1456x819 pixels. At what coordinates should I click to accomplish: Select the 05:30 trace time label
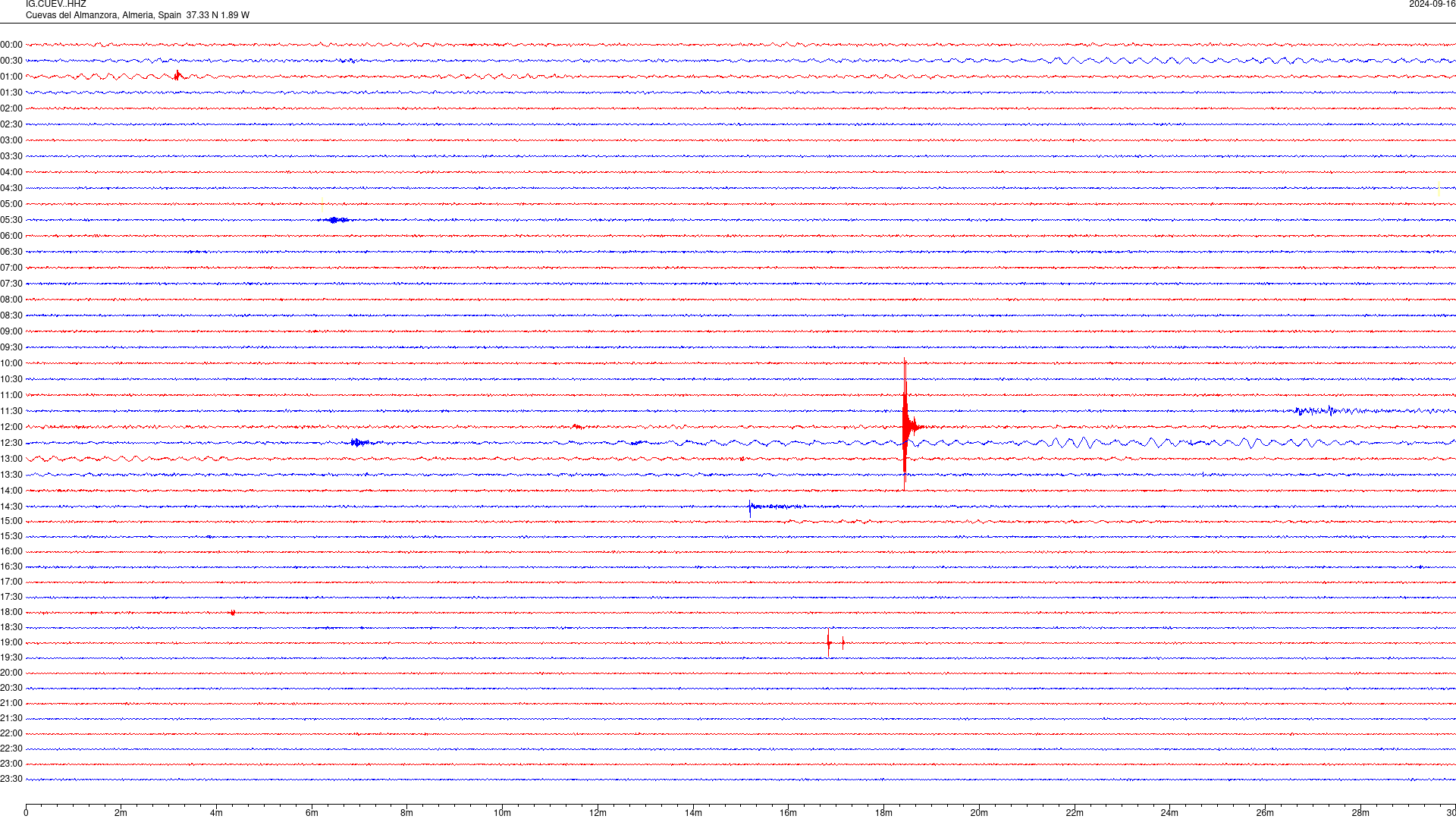(x=11, y=220)
